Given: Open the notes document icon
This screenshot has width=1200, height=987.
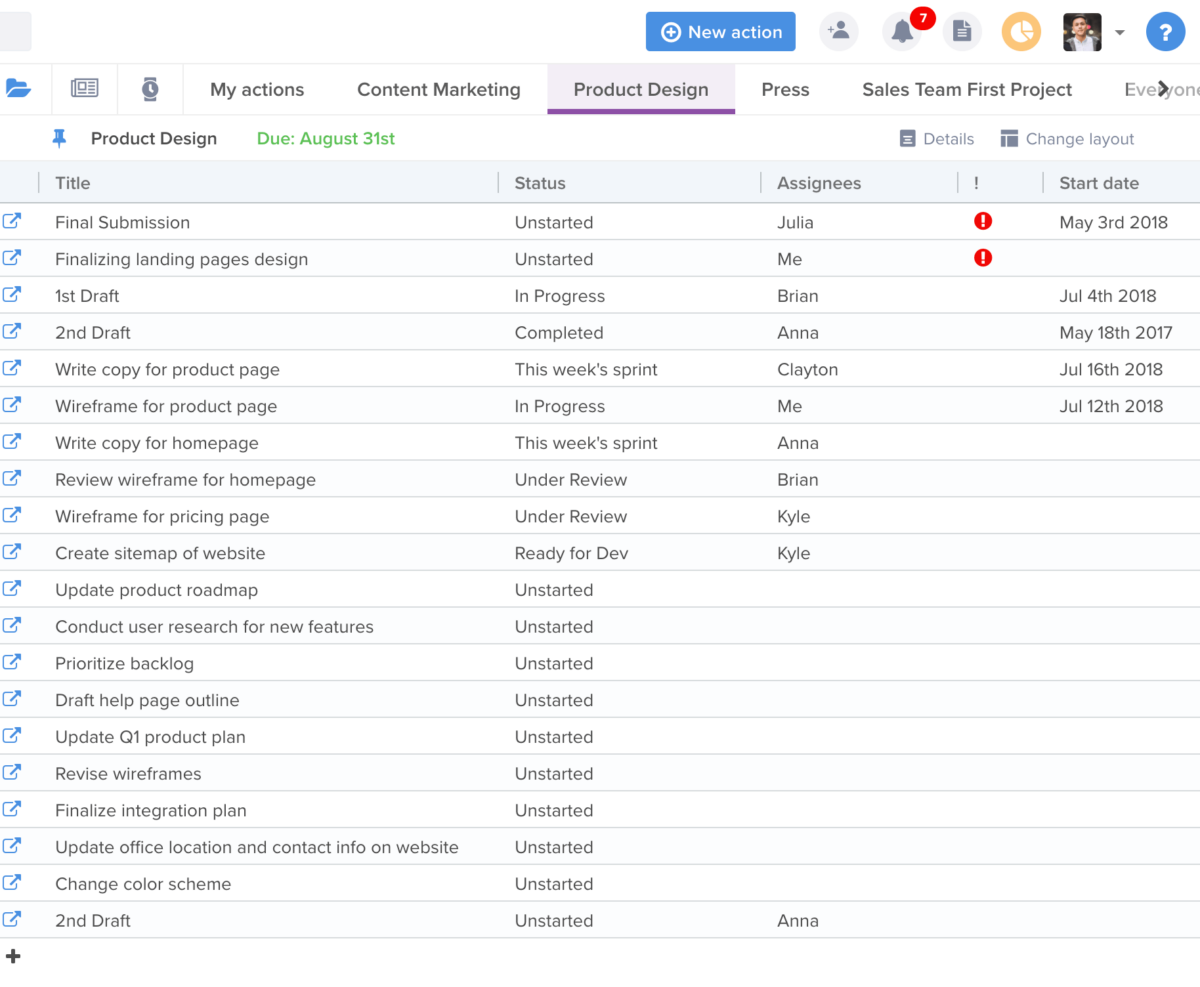Looking at the screenshot, I should point(962,31).
